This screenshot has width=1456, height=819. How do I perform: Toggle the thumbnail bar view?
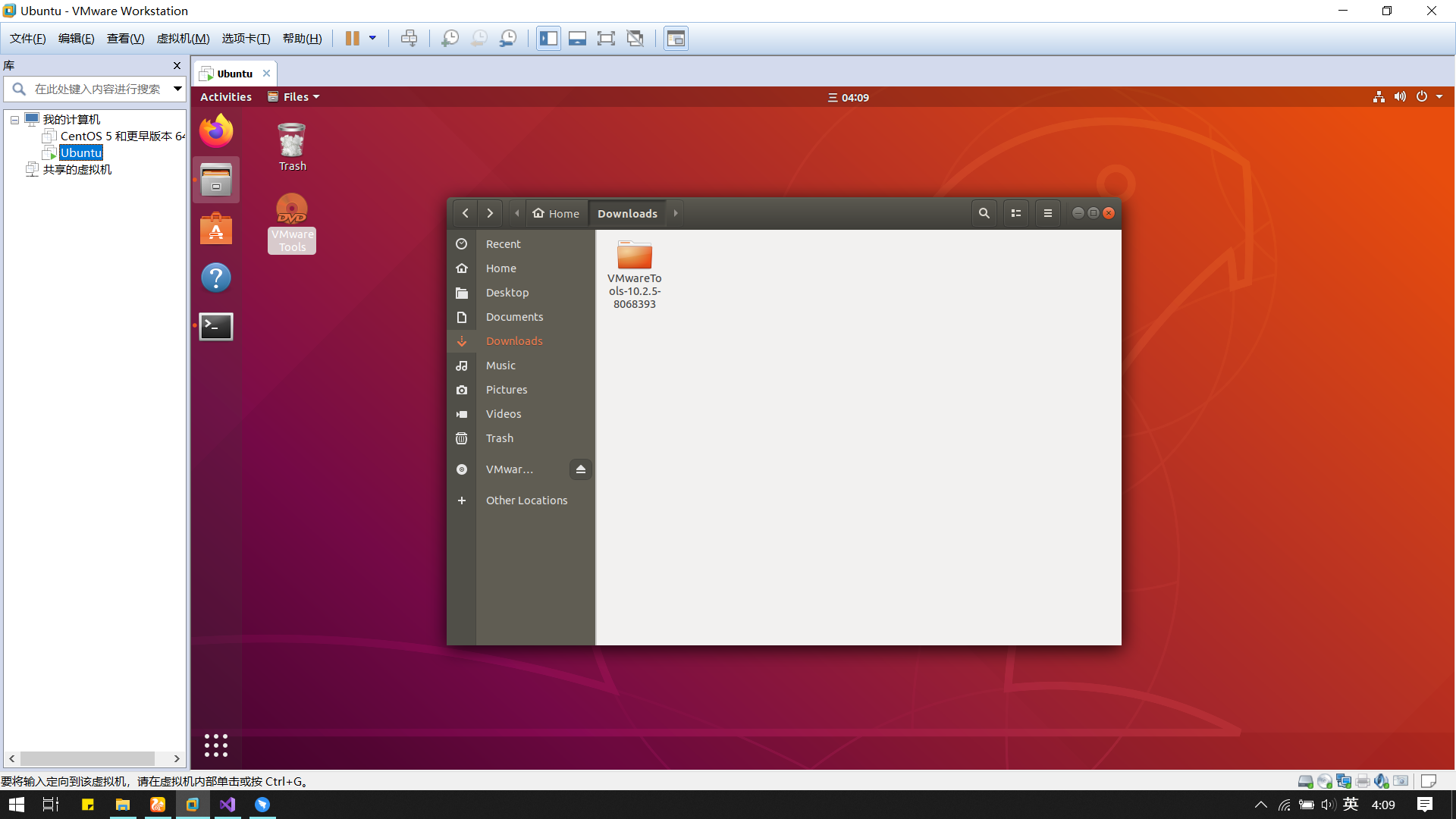(x=577, y=39)
